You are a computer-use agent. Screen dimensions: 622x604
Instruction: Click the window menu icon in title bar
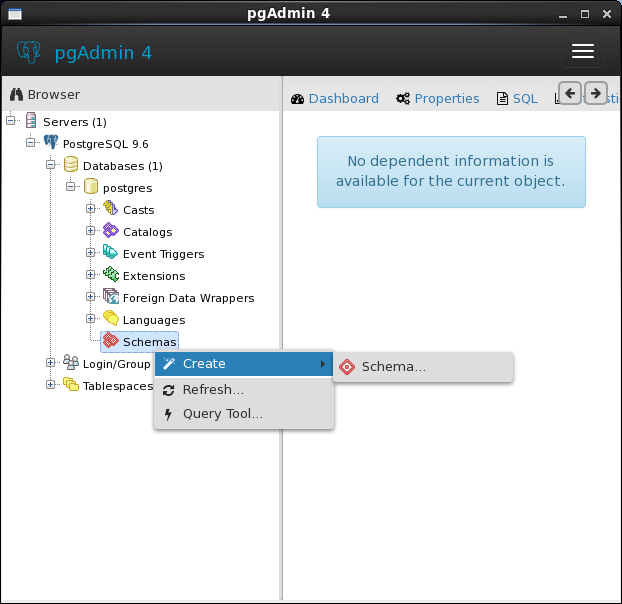(15, 14)
